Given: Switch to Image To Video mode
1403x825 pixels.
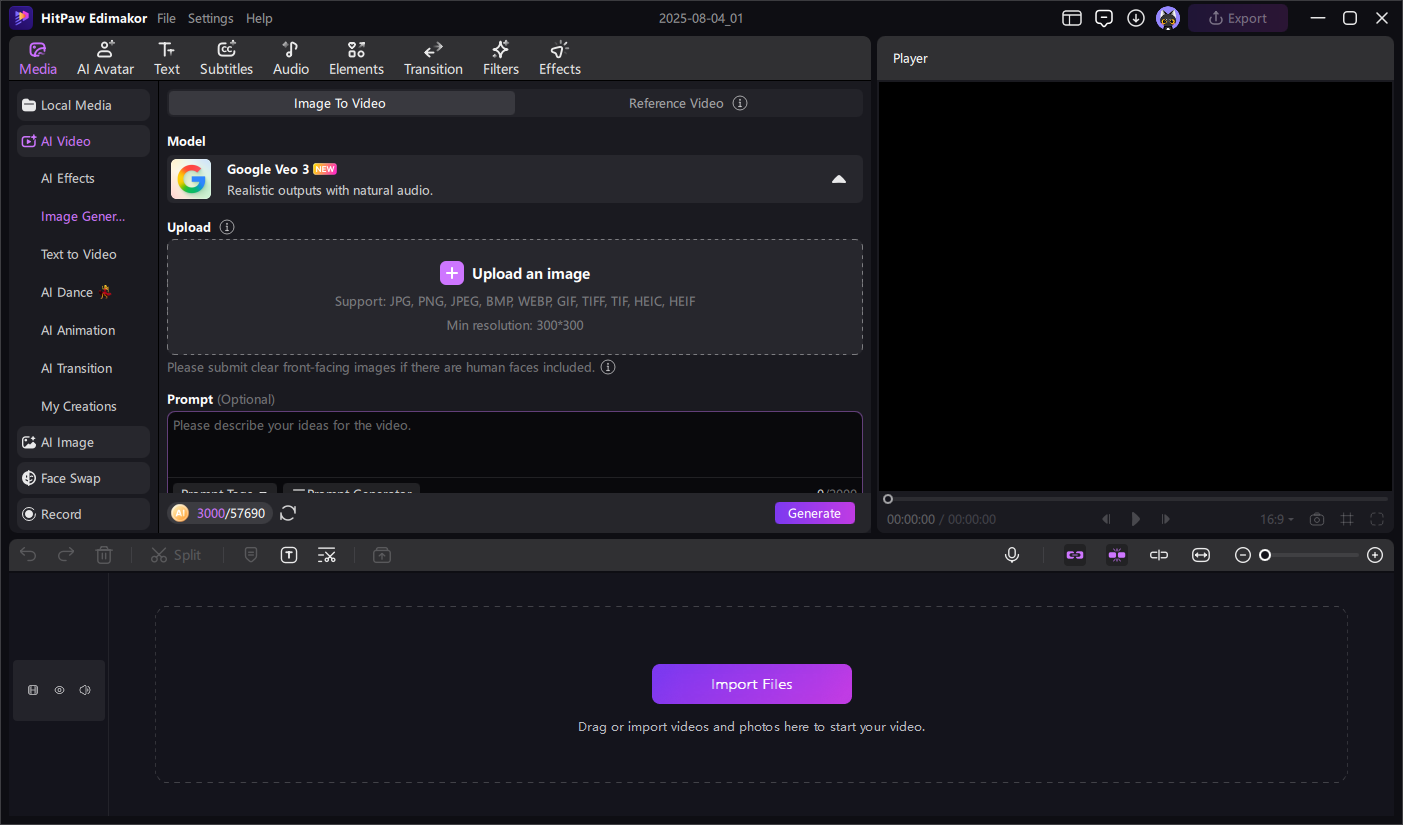Looking at the screenshot, I should (x=340, y=103).
